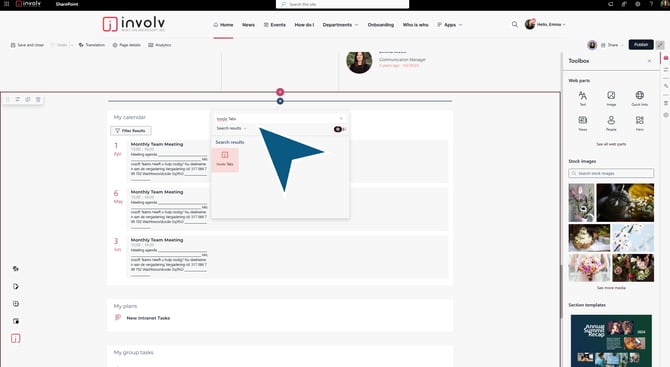Open the settings gear in top bar
This screenshot has width=670, height=367.
[638, 4]
